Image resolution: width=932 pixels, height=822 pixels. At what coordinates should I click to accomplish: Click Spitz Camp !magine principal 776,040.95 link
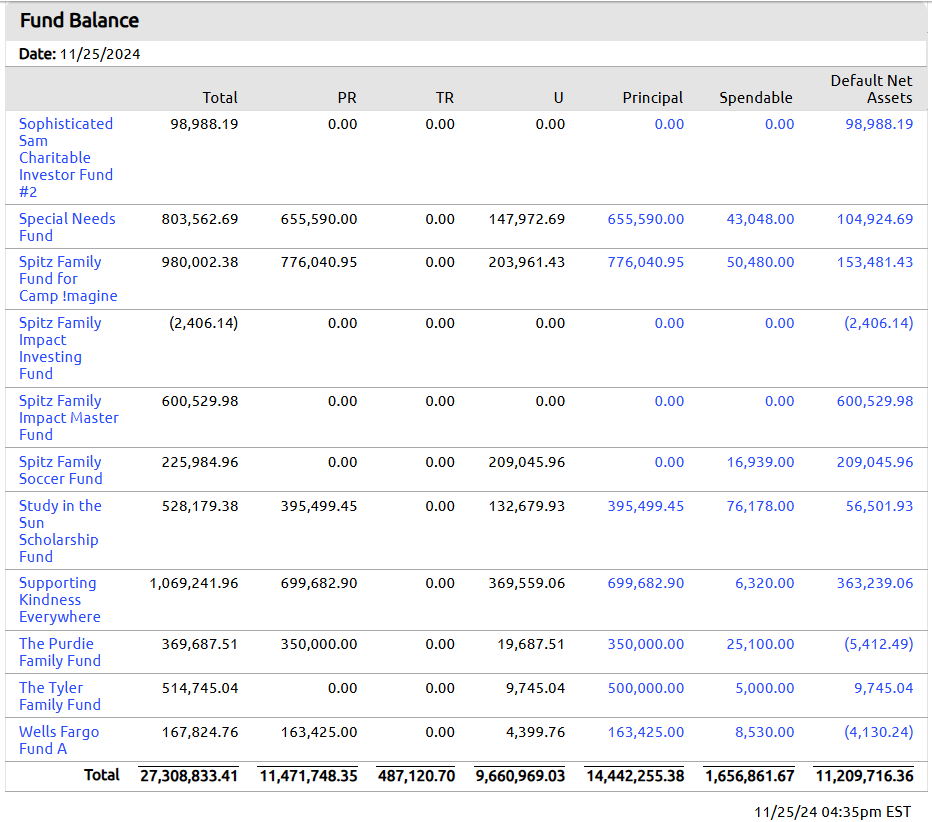click(x=646, y=262)
